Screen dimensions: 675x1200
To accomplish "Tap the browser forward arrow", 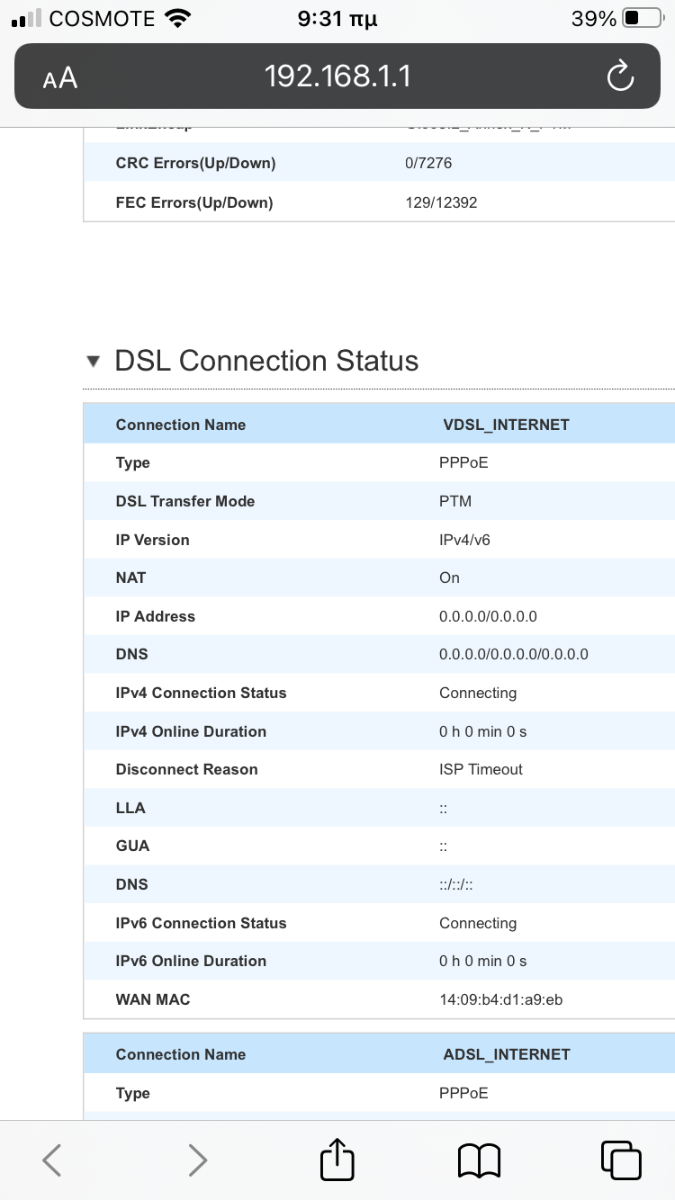I will coord(198,1160).
